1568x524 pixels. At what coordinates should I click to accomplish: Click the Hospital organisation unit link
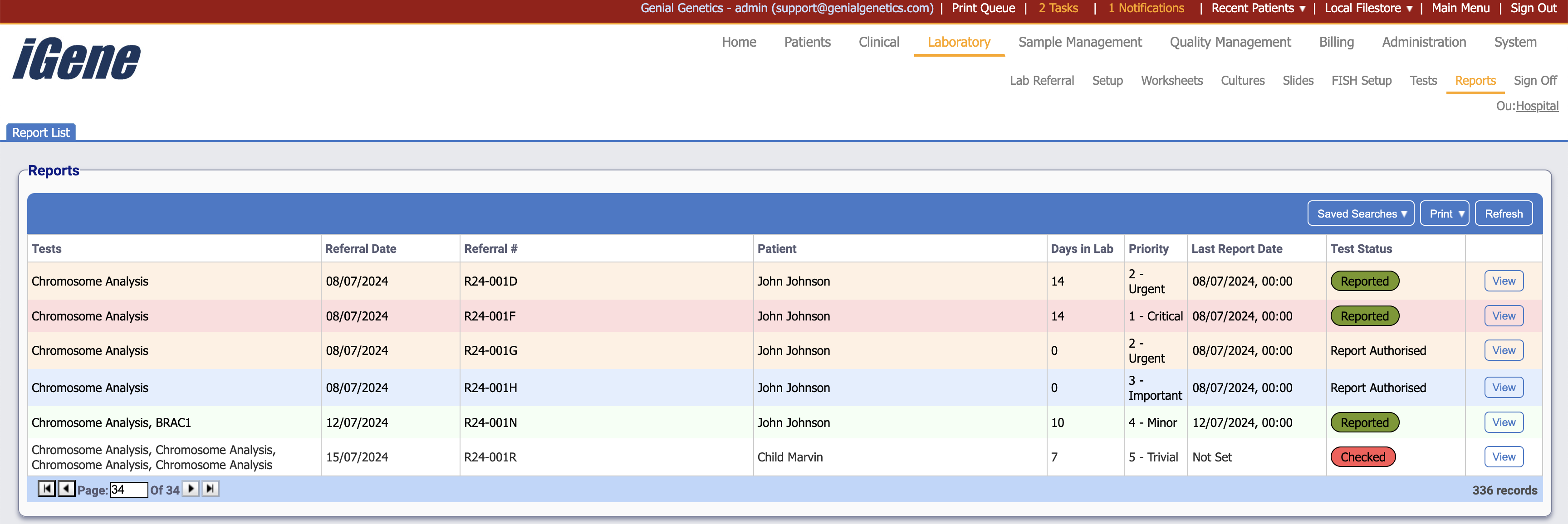[1536, 107]
